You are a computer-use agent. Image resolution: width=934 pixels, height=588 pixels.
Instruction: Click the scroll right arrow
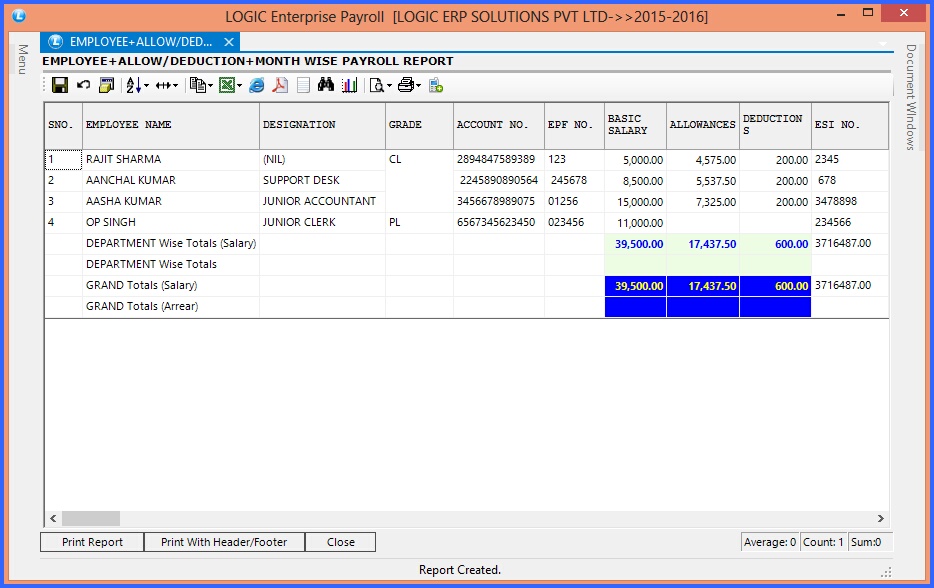click(880, 518)
